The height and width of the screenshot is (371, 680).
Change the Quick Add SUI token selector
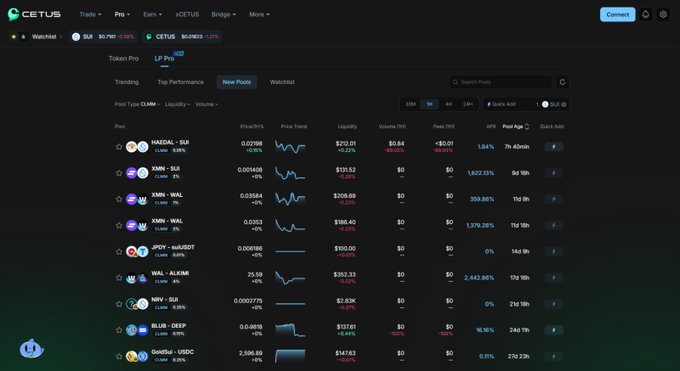554,105
